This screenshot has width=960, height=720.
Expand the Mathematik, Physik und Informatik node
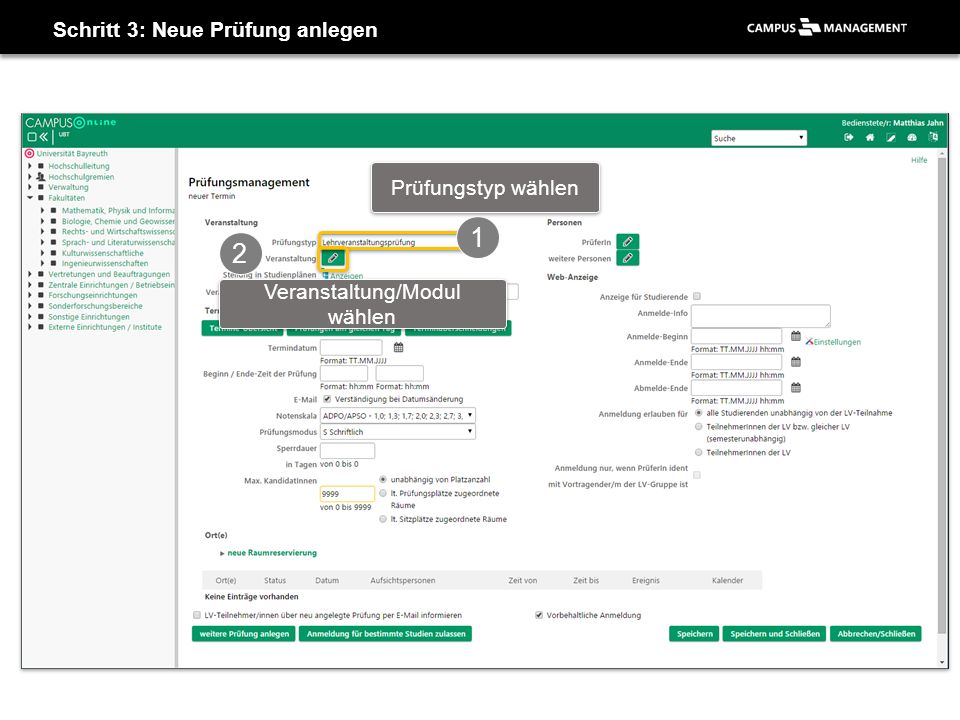point(42,211)
